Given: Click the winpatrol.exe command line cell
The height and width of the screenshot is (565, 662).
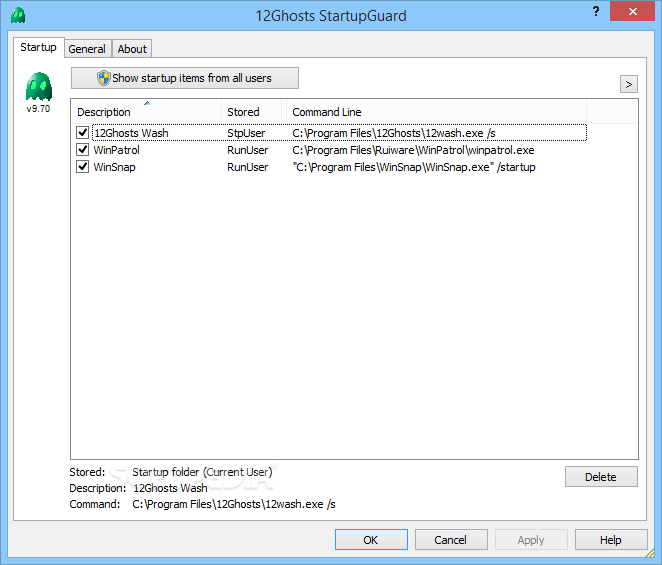Looking at the screenshot, I should point(413,150).
